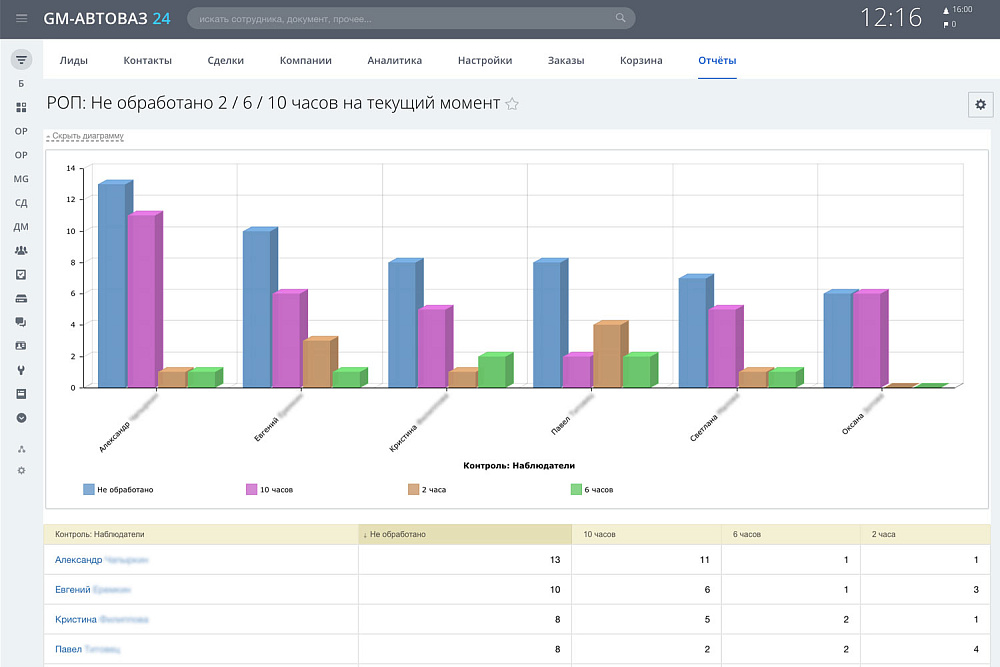Image resolution: width=1000 pixels, height=667 pixels.
Task: Expand more sidebar items with the round chevron
Action: click(21, 418)
